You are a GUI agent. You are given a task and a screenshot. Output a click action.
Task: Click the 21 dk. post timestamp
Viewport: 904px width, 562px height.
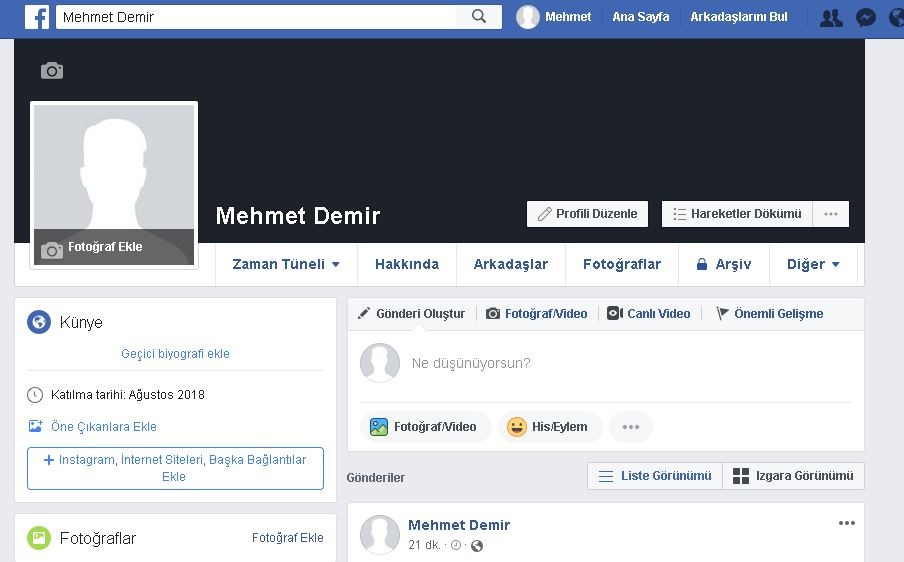[424, 545]
